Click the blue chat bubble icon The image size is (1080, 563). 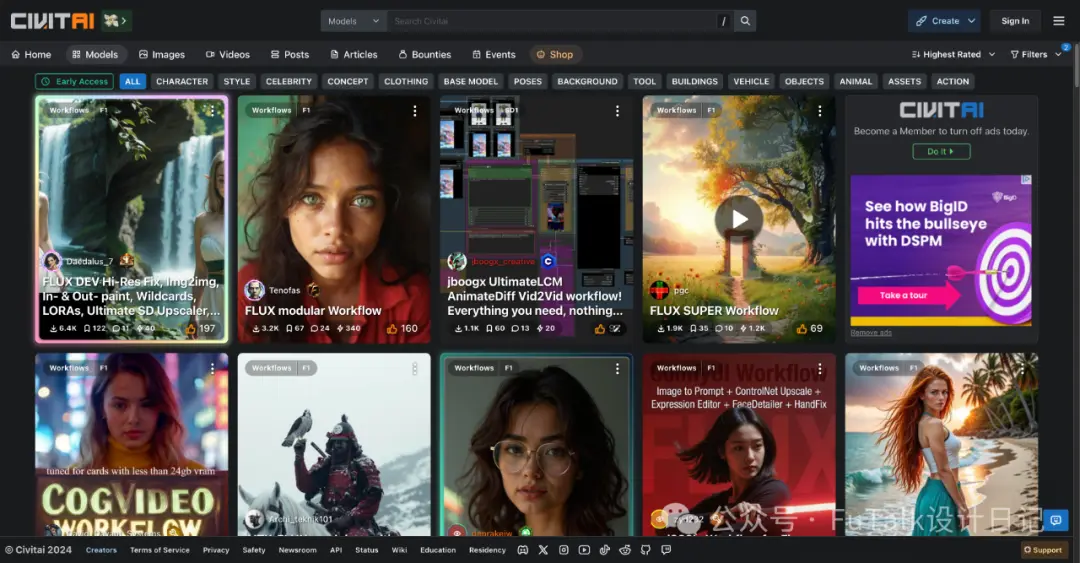pos(1056,520)
